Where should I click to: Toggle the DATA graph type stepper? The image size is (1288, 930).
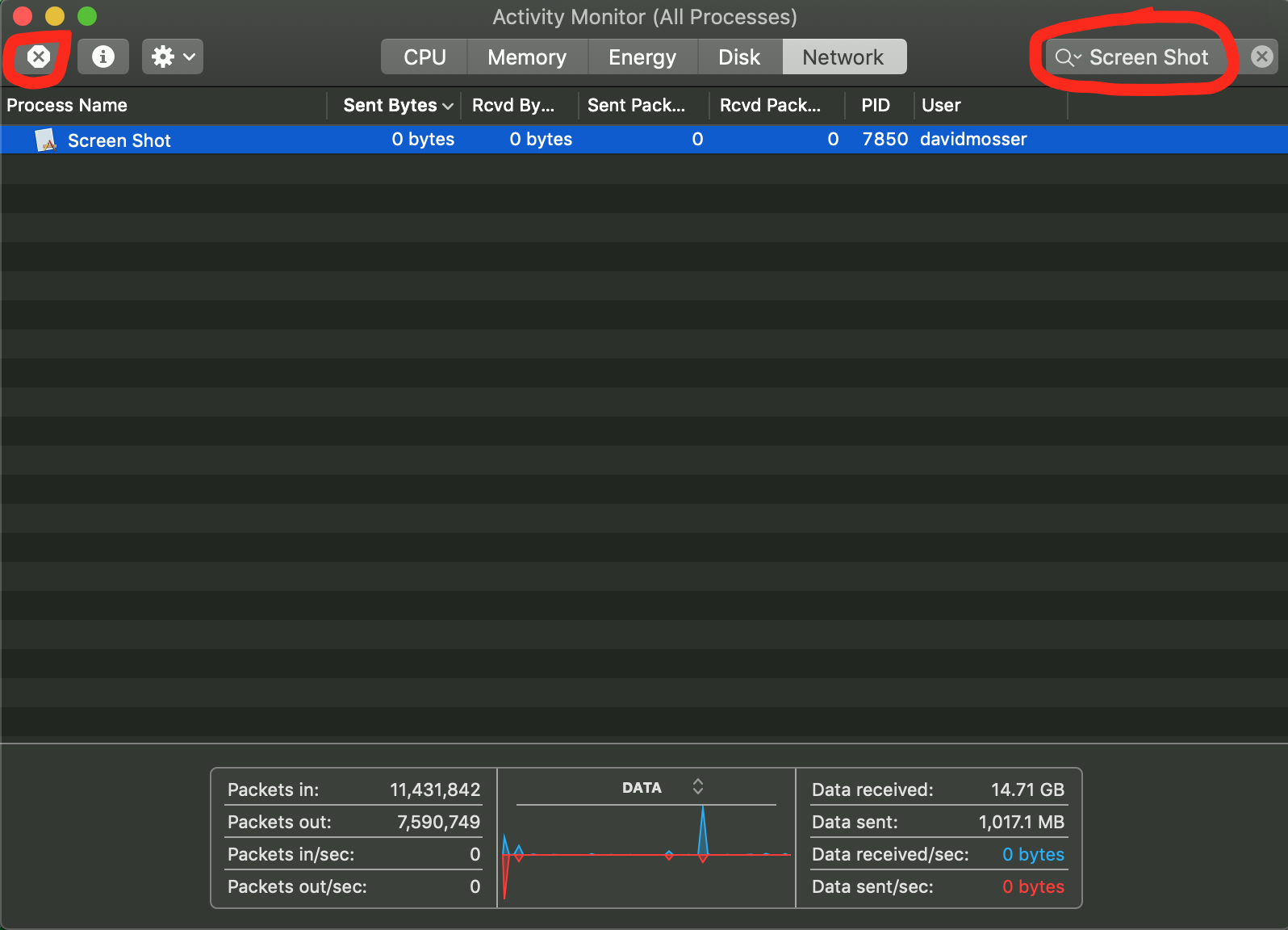click(x=698, y=786)
